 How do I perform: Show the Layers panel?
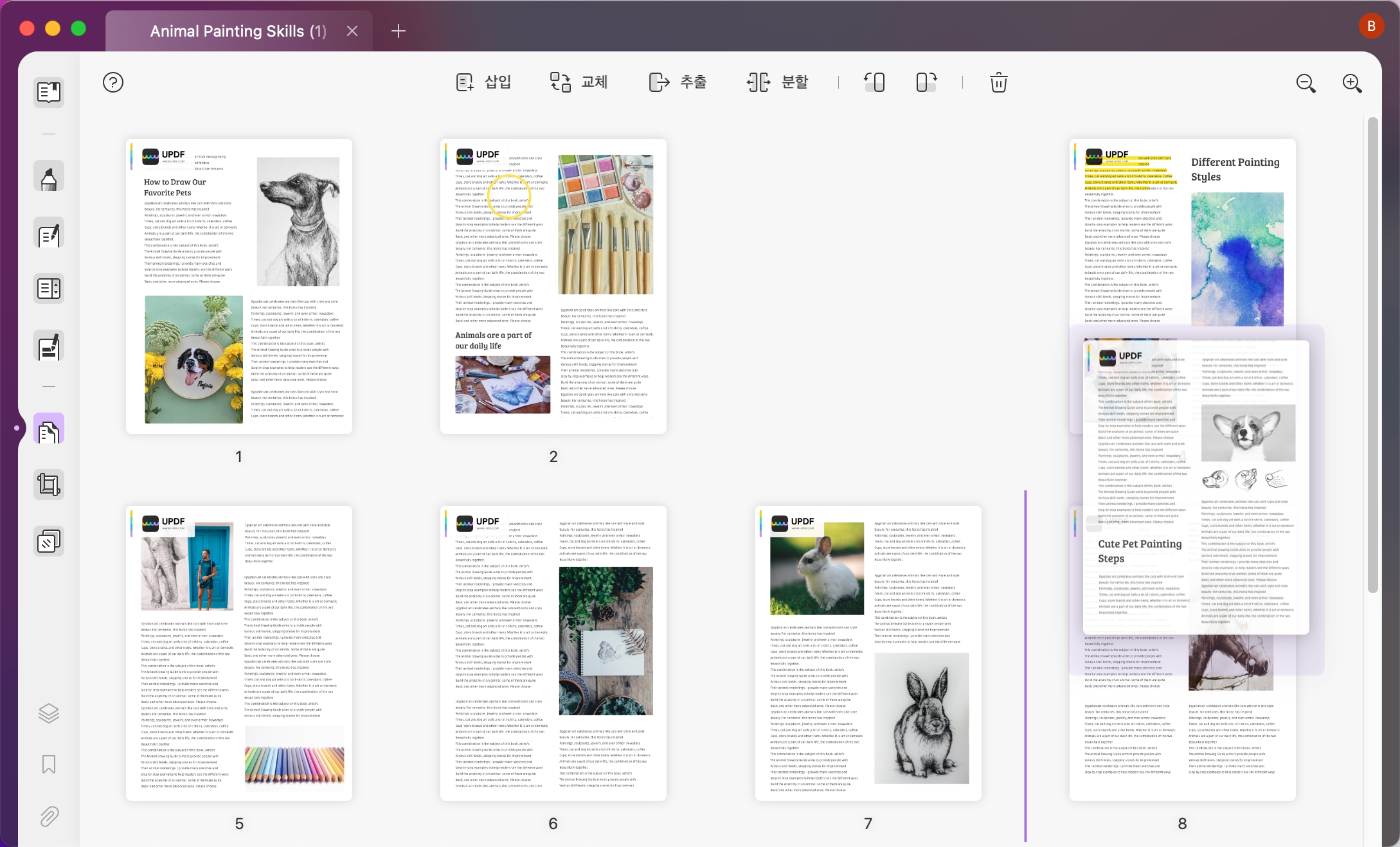click(x=49, y=713)
